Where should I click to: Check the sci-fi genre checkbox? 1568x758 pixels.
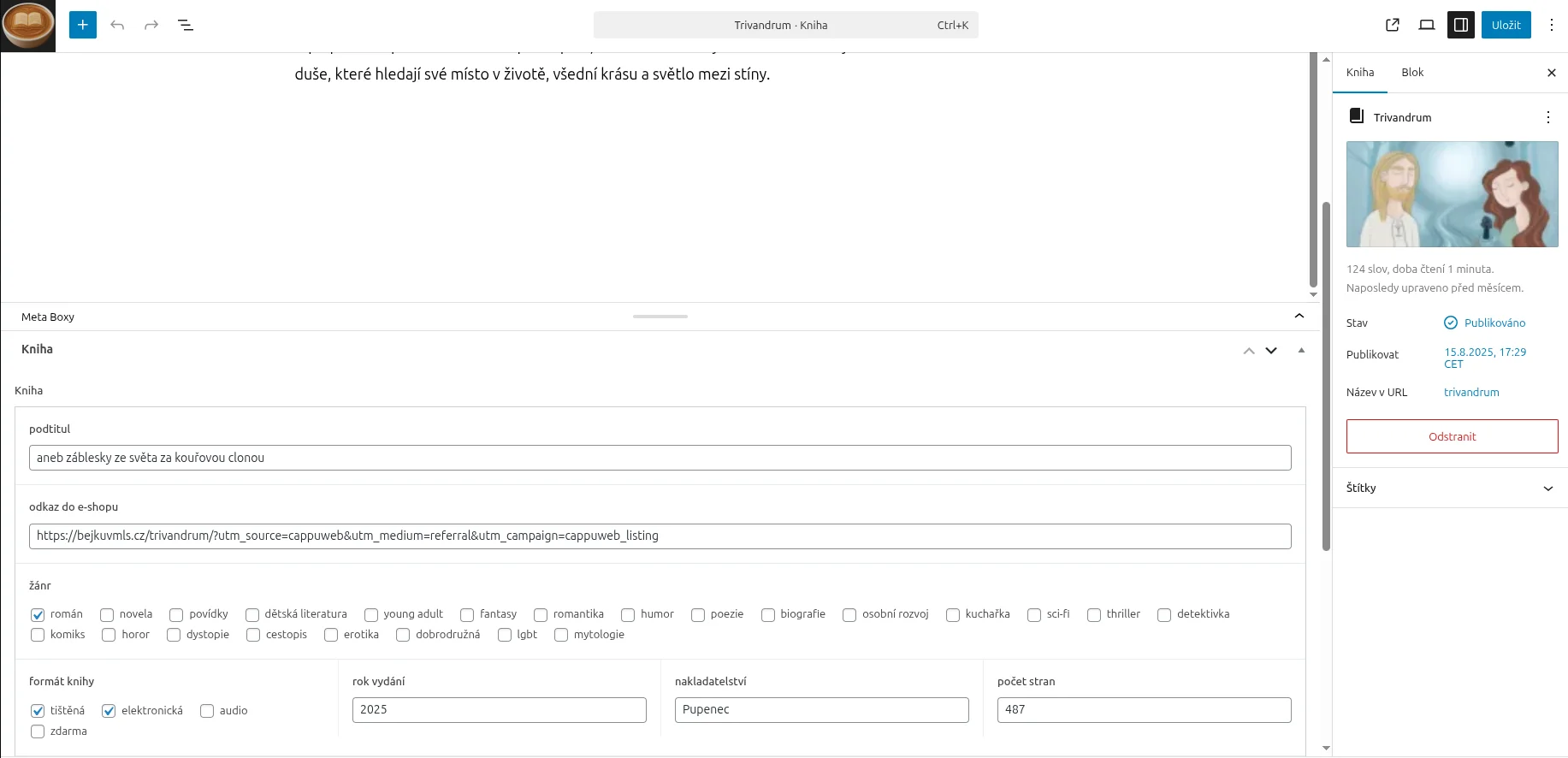1034,614
